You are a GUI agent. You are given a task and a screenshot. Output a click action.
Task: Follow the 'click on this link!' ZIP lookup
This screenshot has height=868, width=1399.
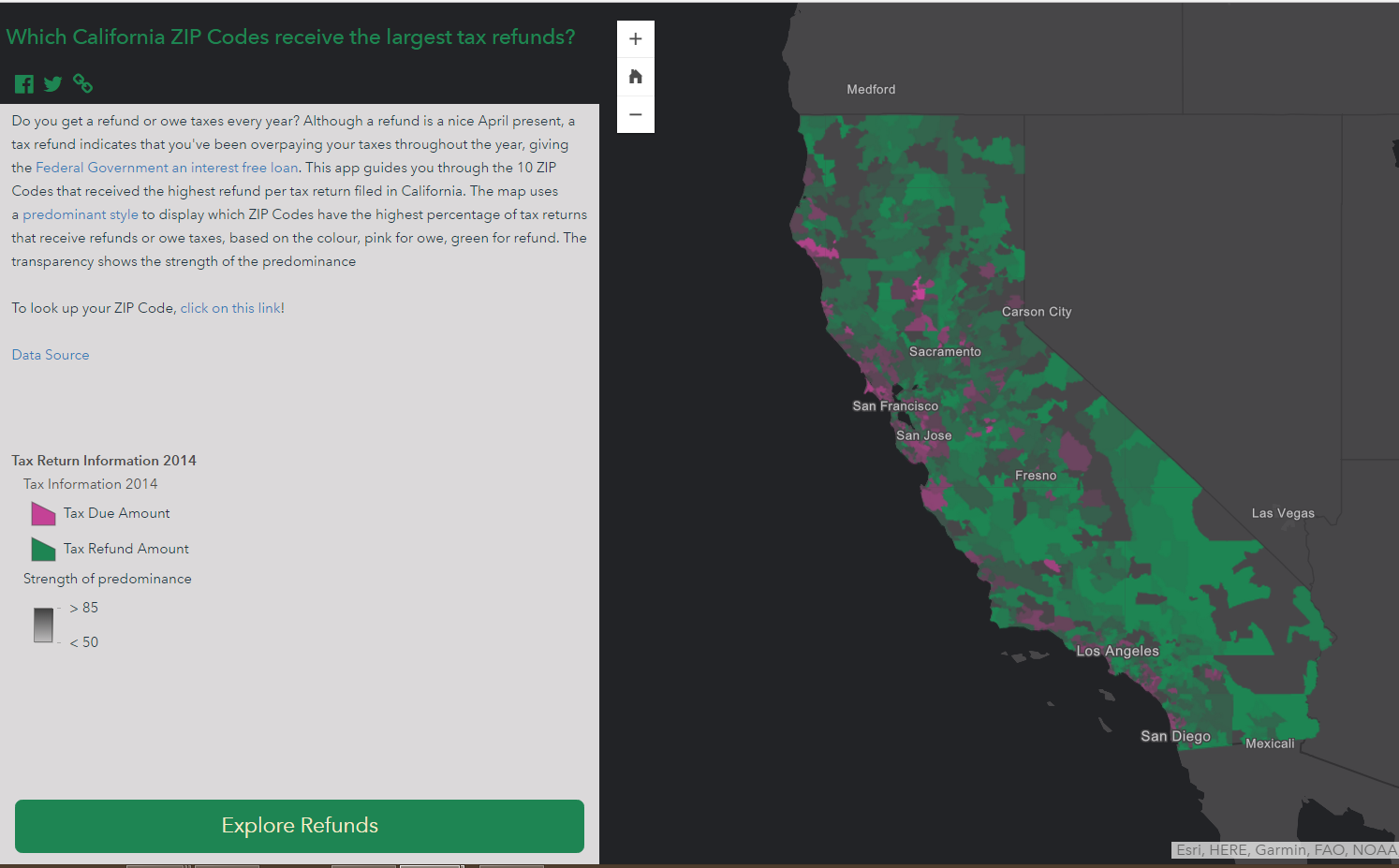click(x=232, y=308)
